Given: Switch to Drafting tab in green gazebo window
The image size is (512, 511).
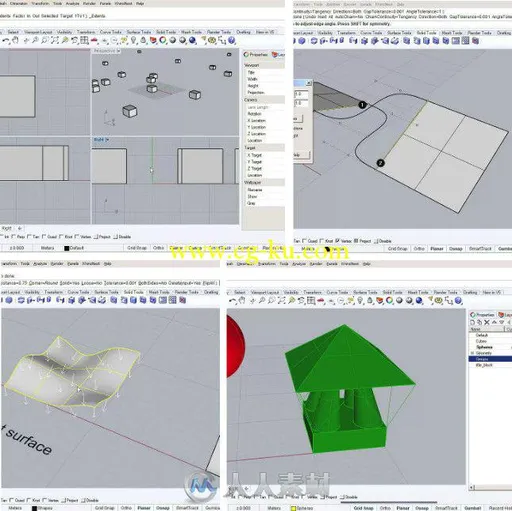Looking at the screenshot, I should (470, 292).
